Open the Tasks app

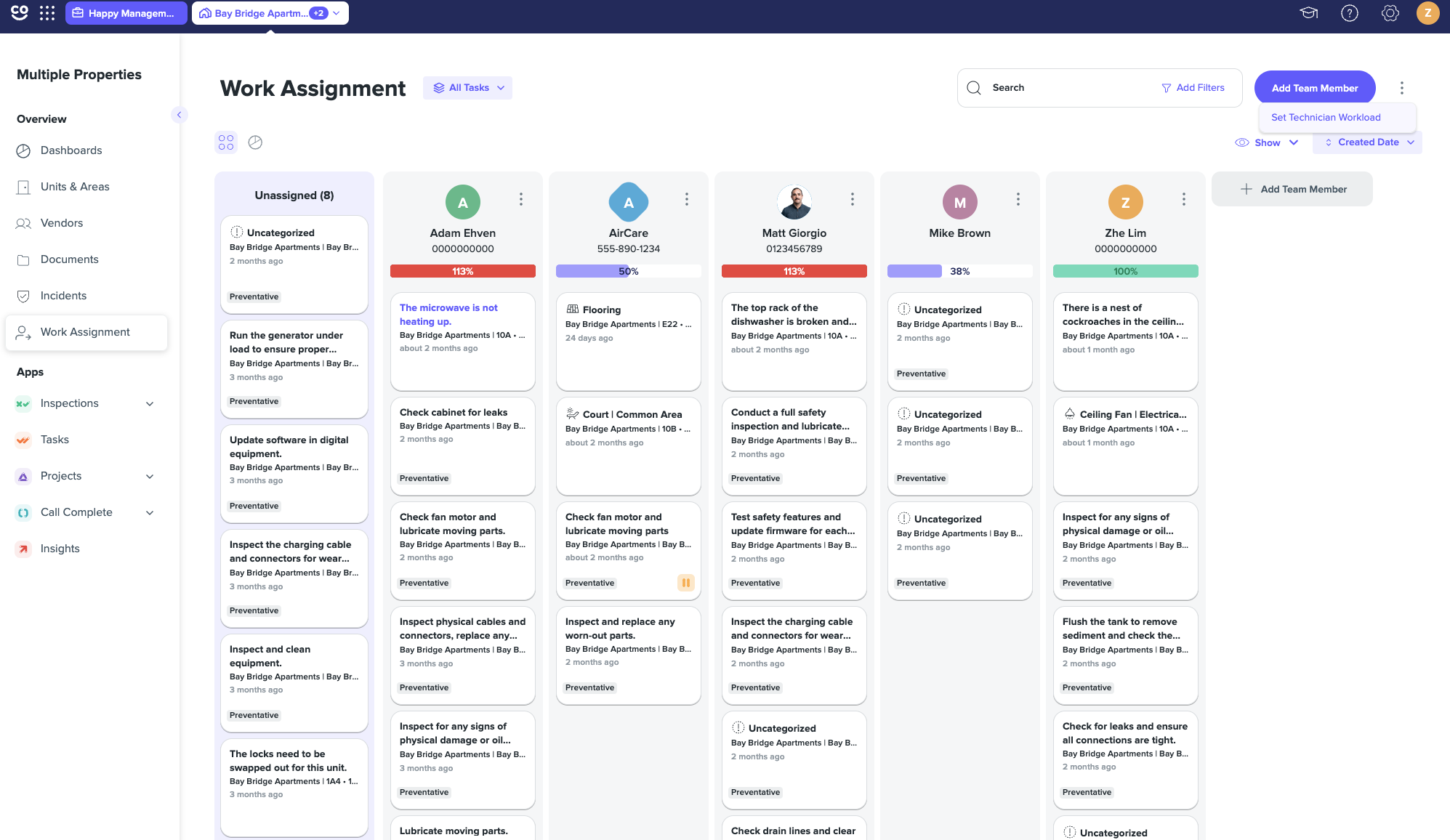[x=55, y=440]
